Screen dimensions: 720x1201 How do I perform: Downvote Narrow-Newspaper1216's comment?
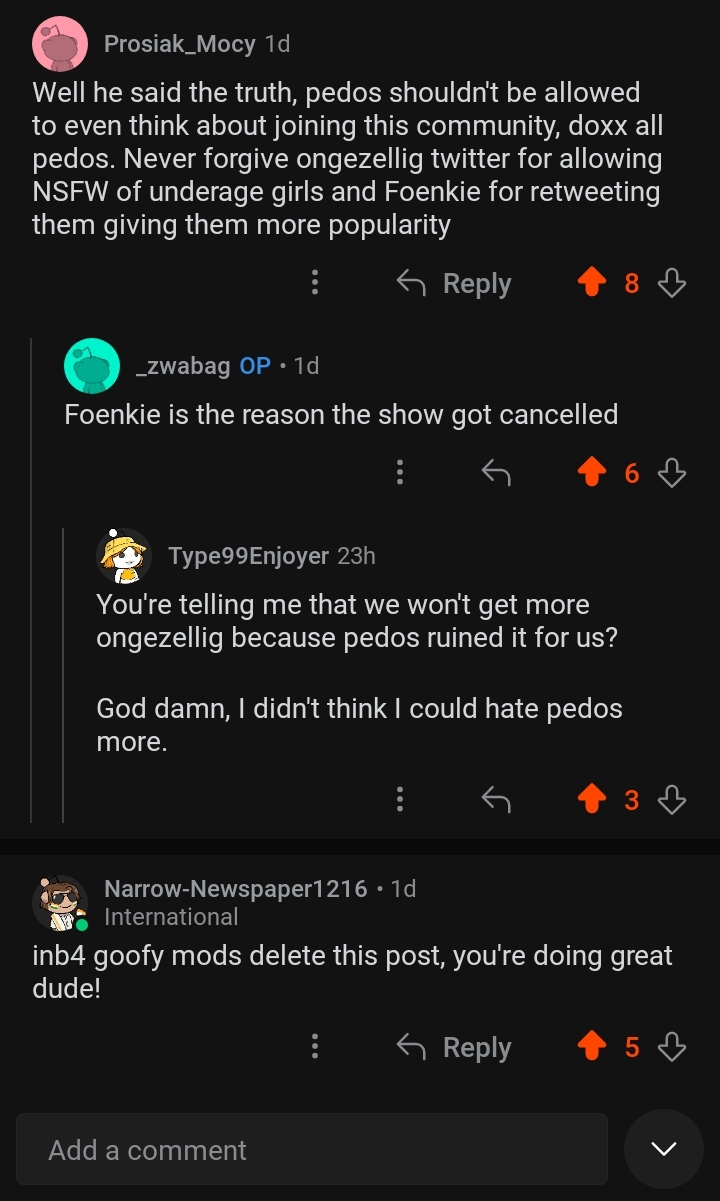(672, 1047)
